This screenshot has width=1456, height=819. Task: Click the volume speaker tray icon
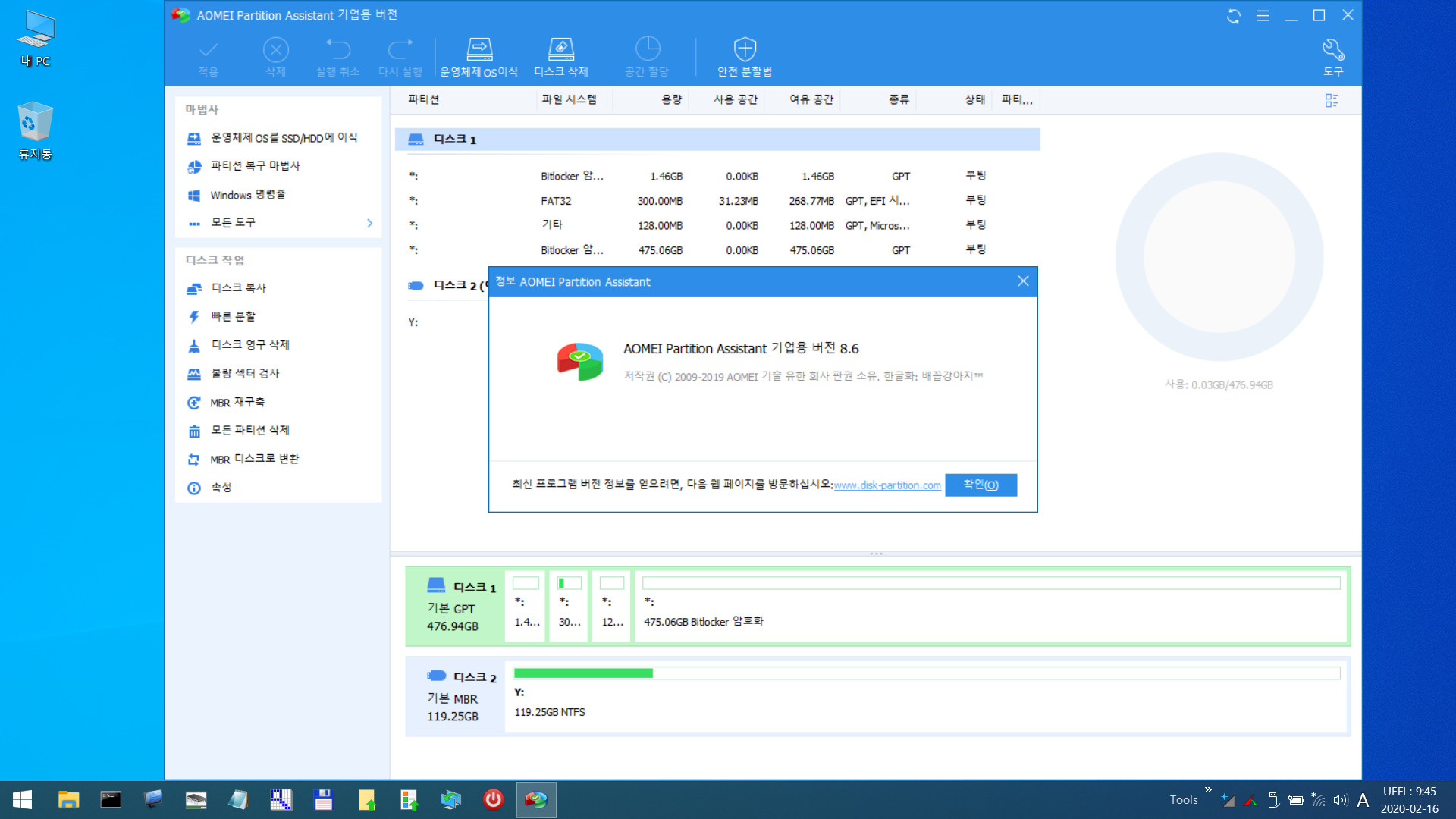[x=1341, y=800]
